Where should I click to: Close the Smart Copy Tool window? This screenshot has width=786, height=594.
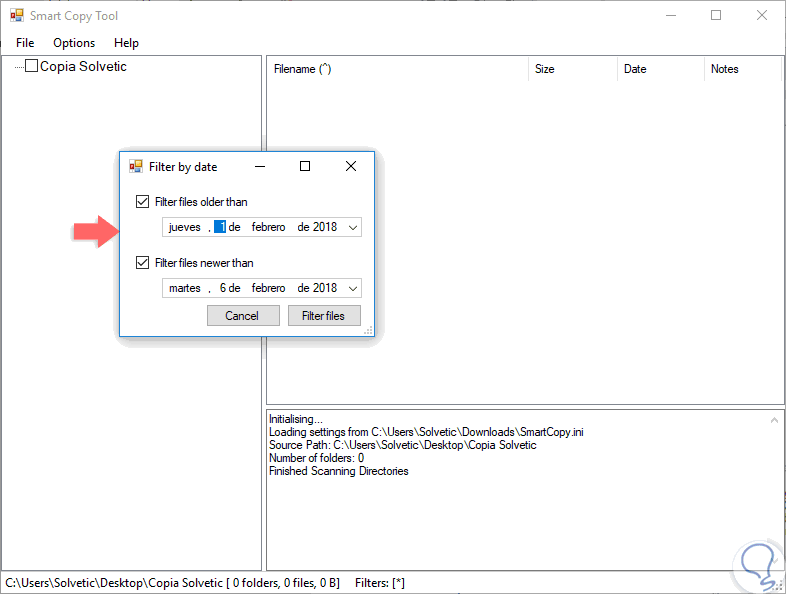[x=761, y=16]
